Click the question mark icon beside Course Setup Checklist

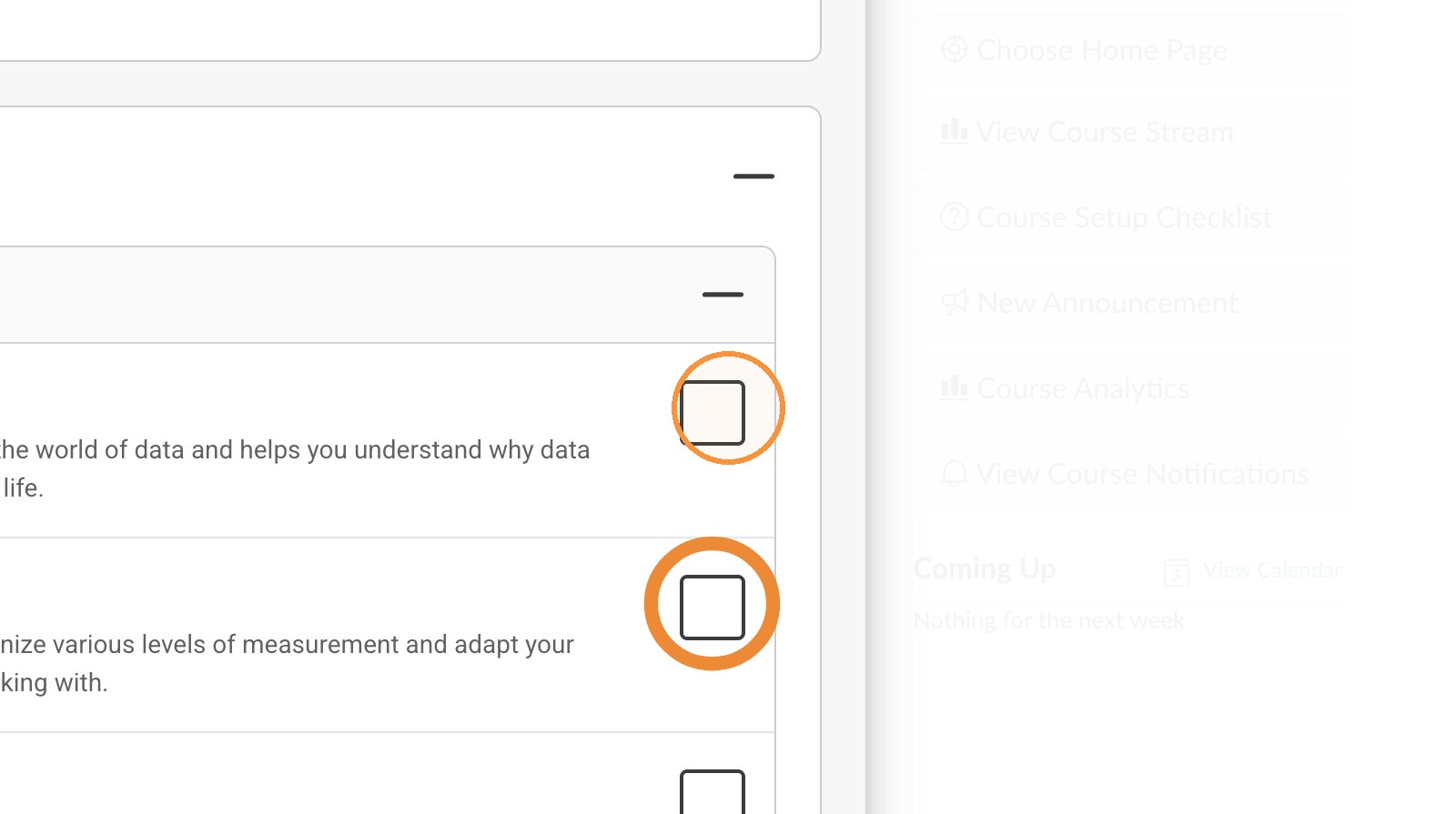(x=954, y=216)
